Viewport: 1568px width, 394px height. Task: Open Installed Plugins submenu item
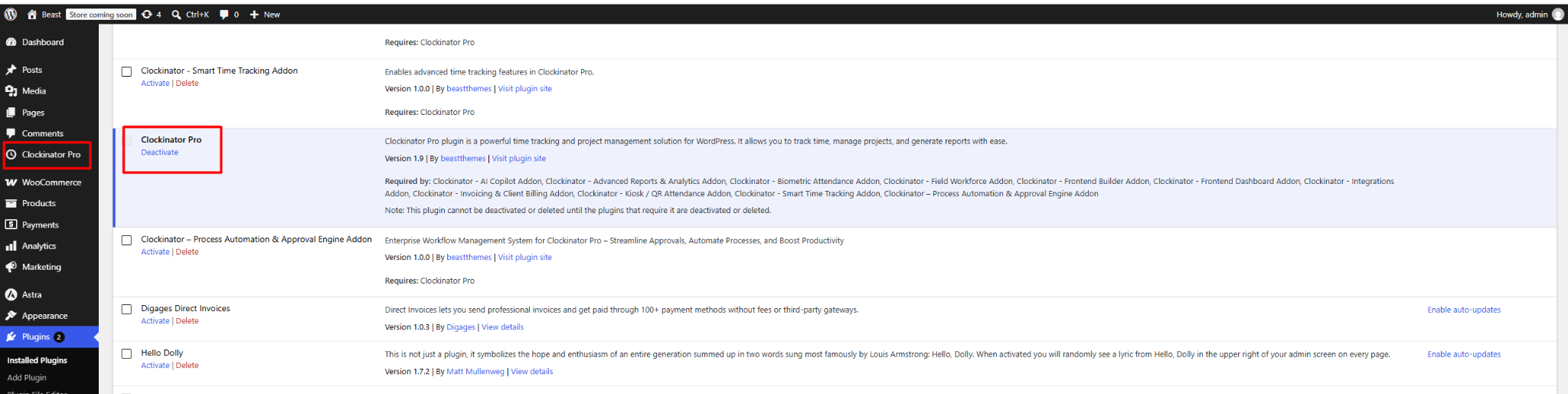point(38,360)
